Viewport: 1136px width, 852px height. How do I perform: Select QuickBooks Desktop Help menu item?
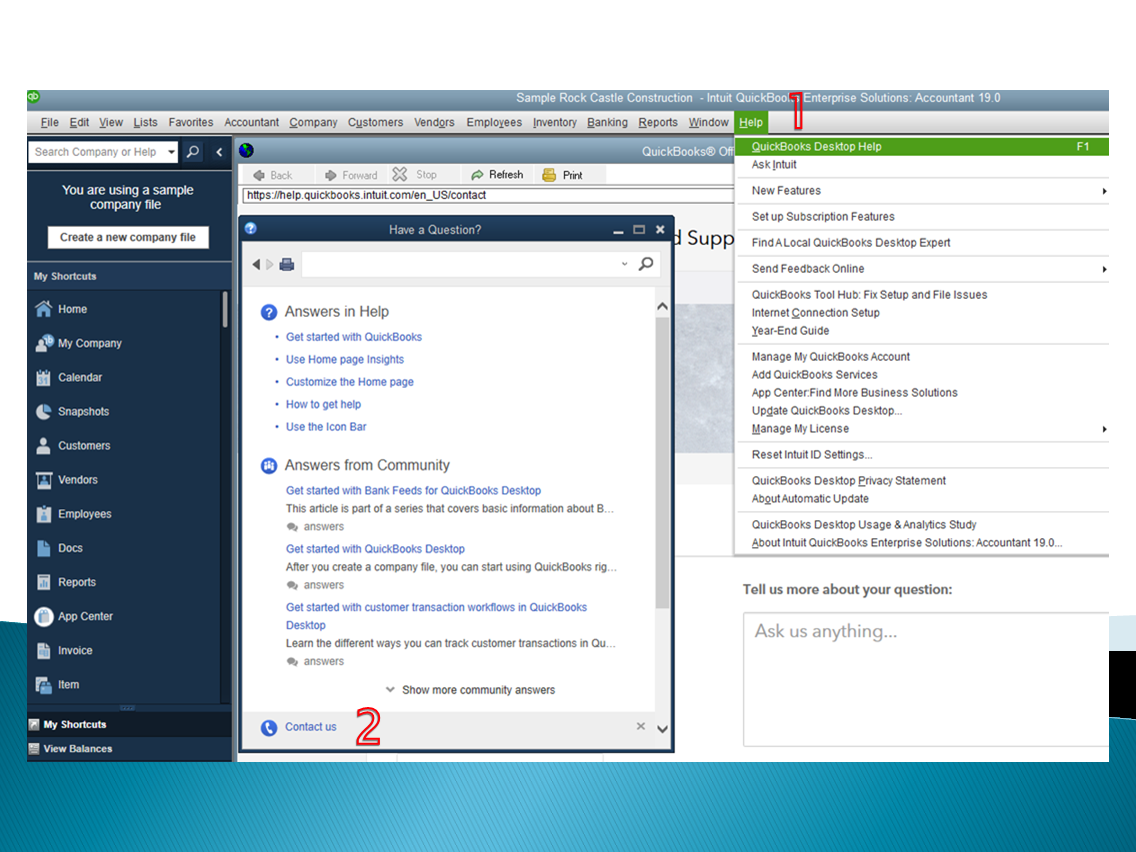coord(922,146)
